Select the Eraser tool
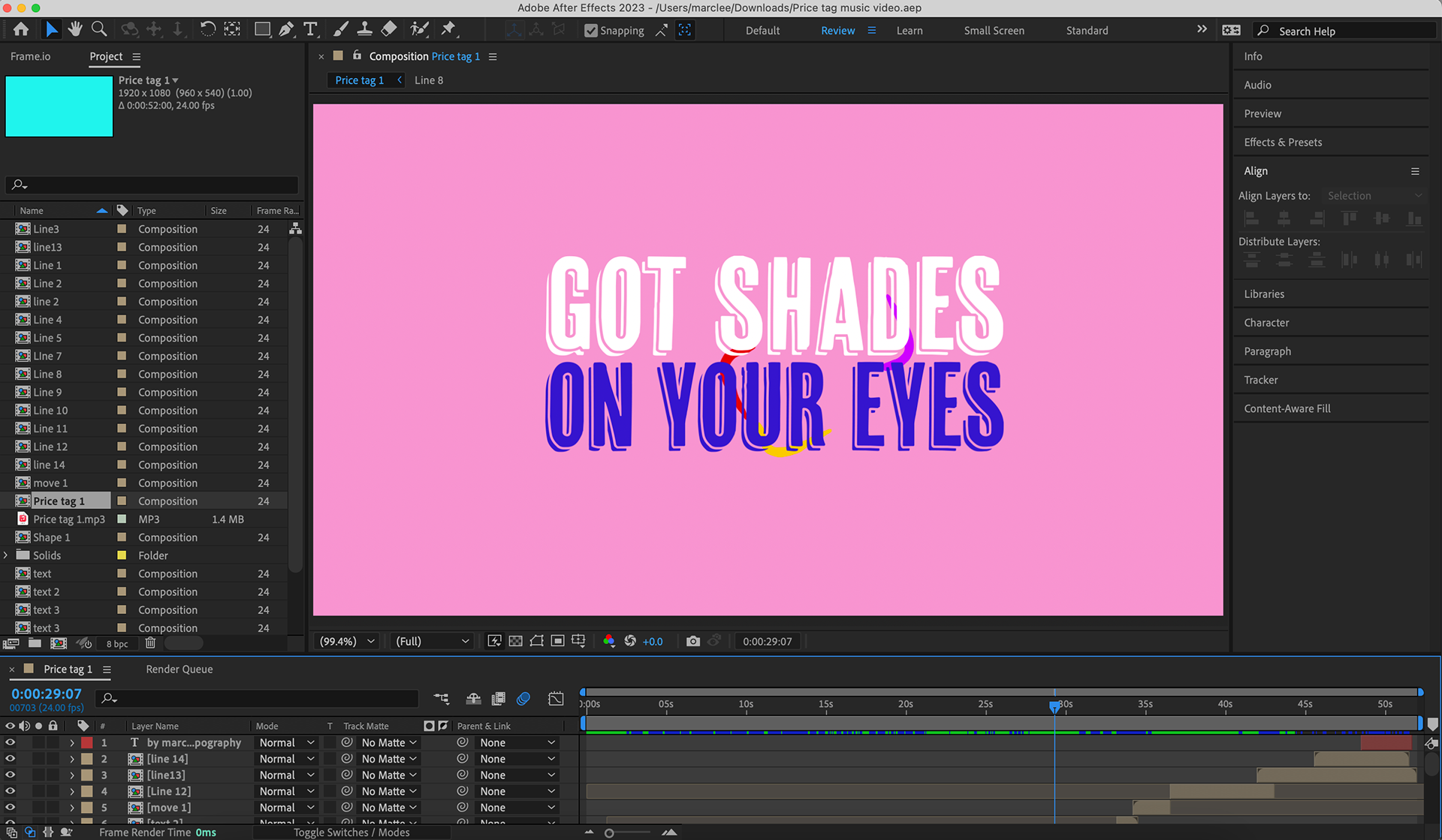 (389, 30)
